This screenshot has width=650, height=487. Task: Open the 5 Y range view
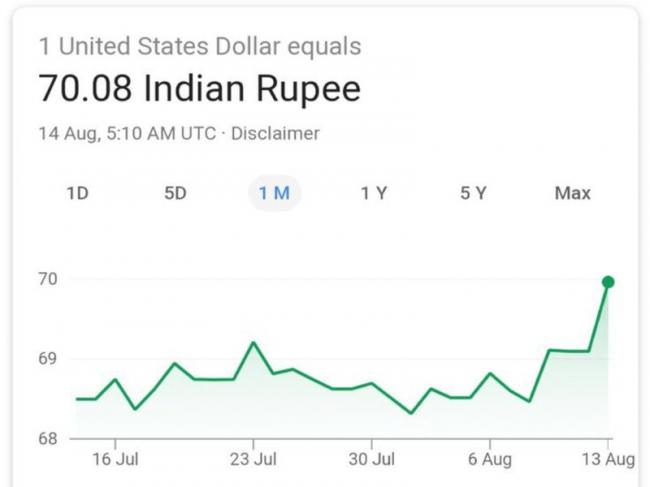tap(472, 193)
